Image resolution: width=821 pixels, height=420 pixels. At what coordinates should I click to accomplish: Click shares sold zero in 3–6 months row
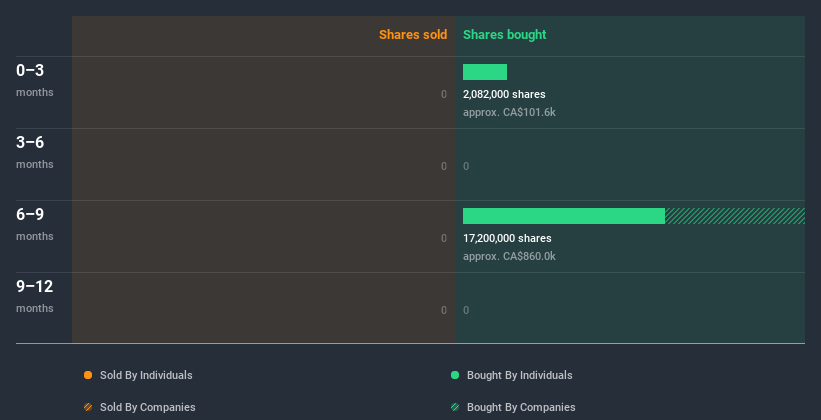point(444,167)
